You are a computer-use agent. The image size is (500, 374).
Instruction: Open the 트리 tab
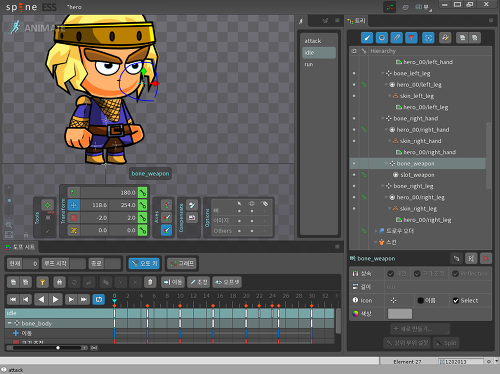[x=356, y=21]
